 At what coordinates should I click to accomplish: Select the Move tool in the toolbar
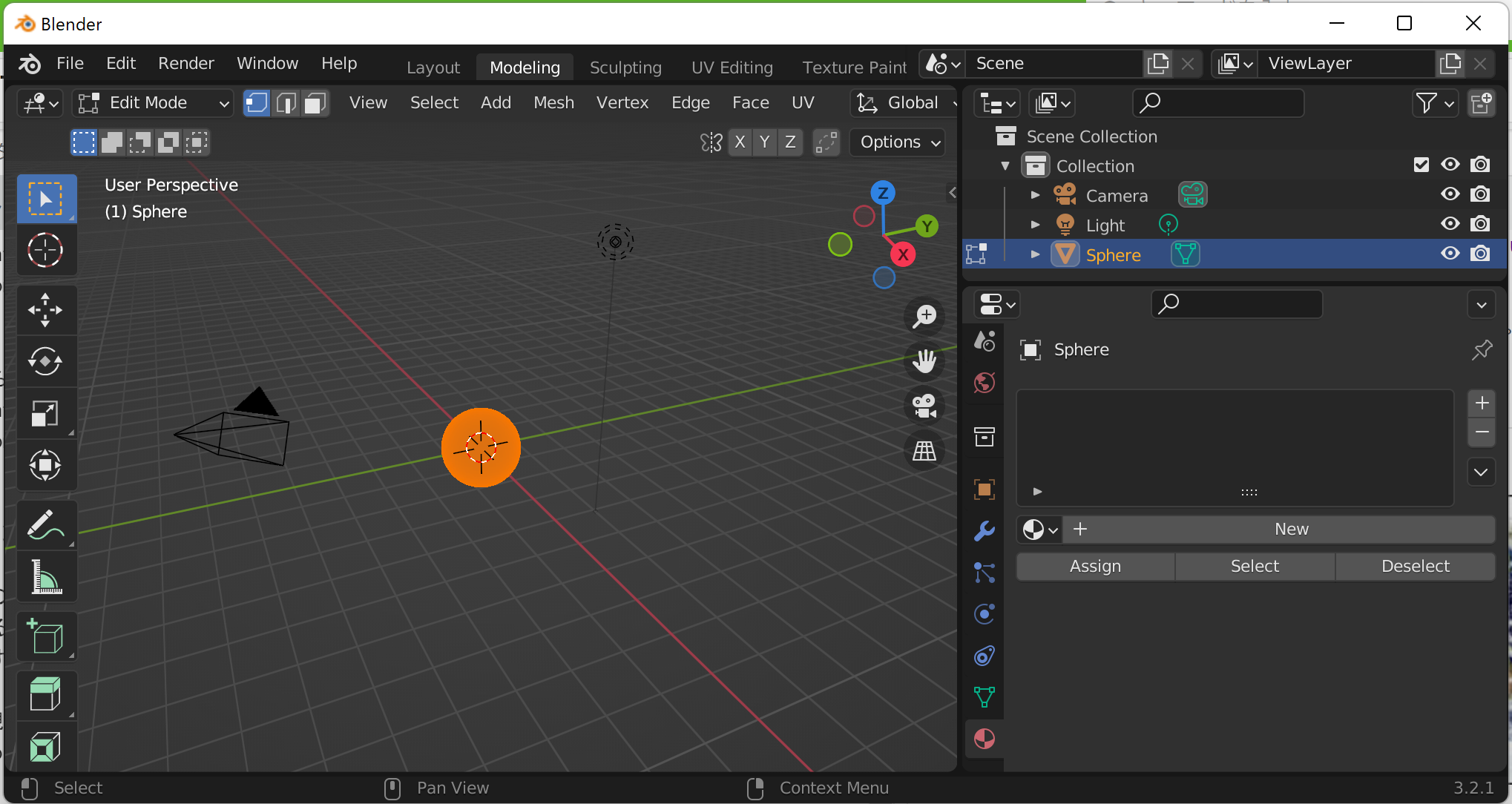click(x=45, y=310)
